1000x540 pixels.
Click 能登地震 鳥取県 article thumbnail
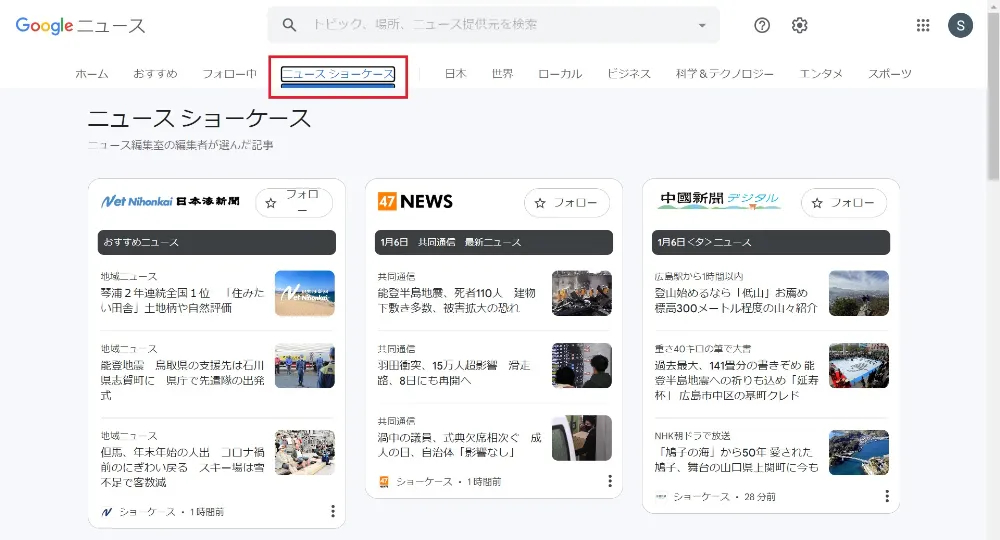coord(305,366)
